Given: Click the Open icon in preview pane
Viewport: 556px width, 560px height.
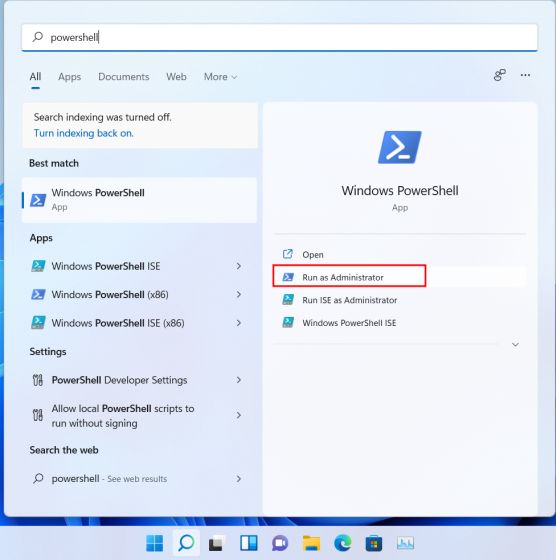Looking at the screenshot, I should (x=288, y=254).
